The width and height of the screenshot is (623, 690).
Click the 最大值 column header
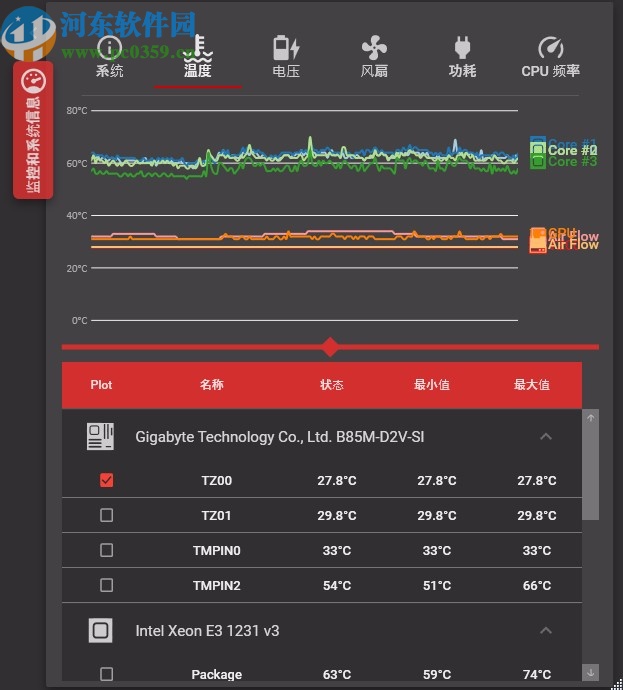(531, 385)
